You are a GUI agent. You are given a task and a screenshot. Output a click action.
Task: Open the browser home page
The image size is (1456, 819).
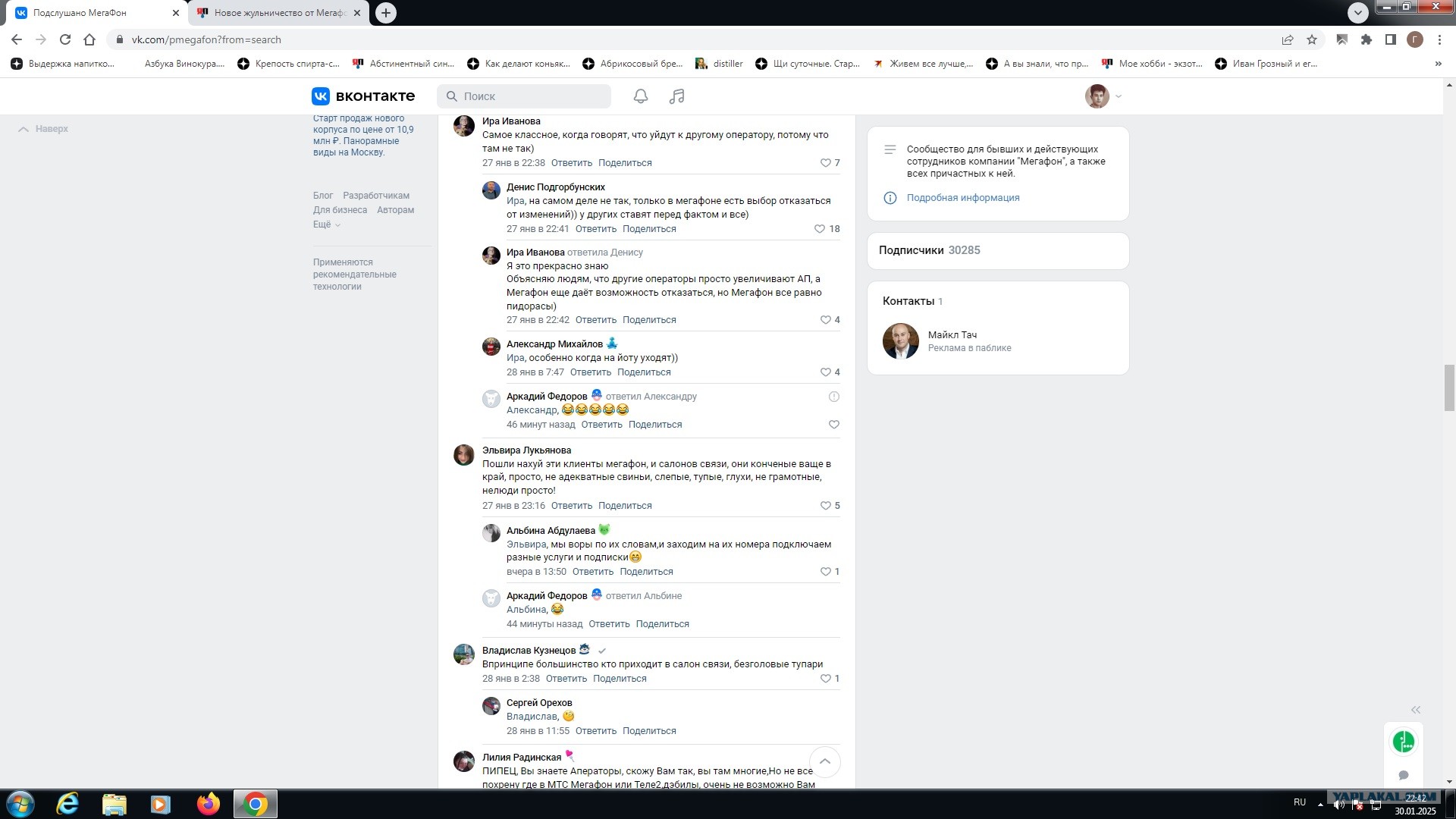click(89, 39)
